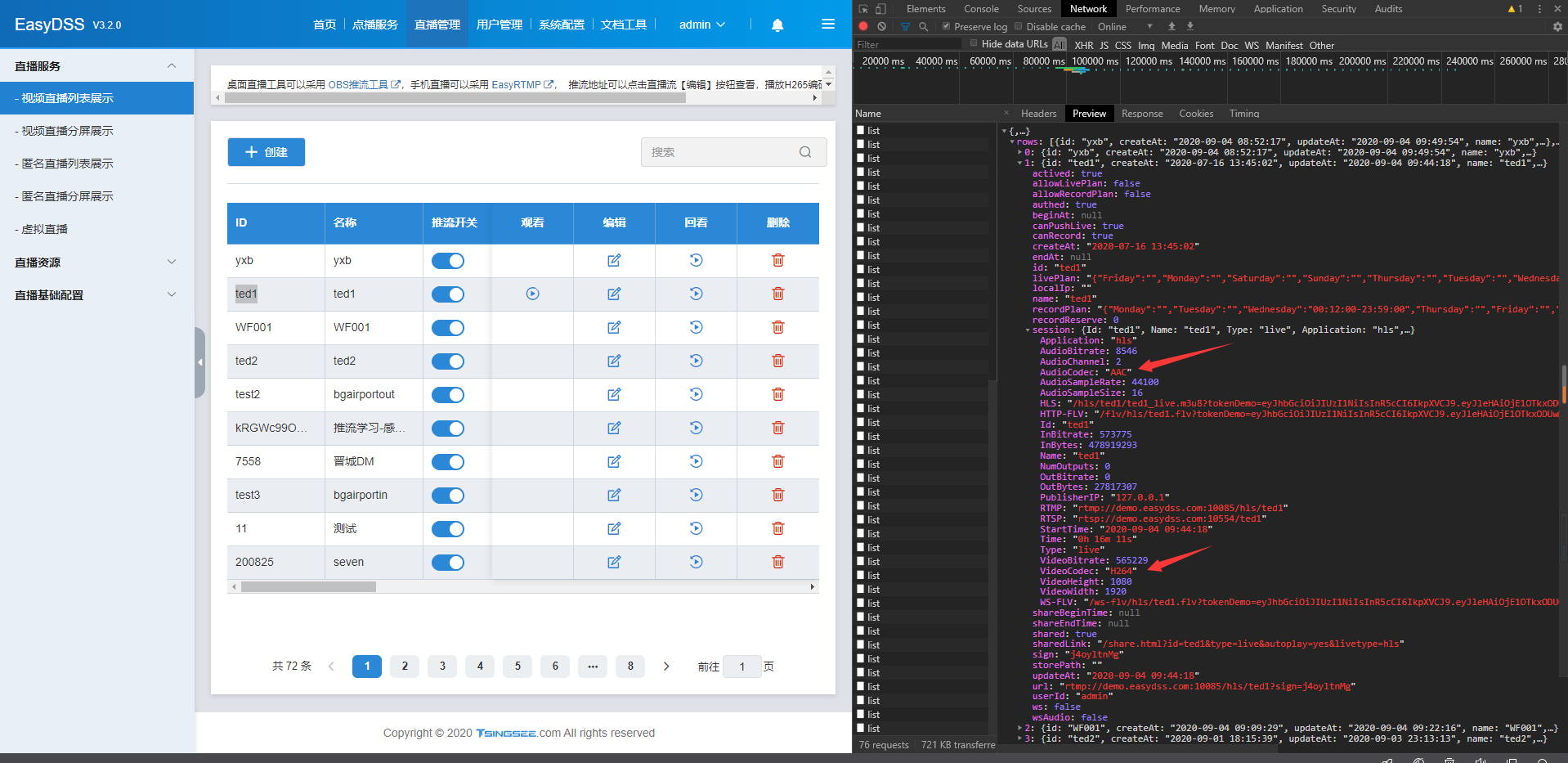The width and height of the screenshot is (1568, 763).
Task: Click the table horizontal scrollbar thumb
Action: pyautogui.click(x=308, y=586)
